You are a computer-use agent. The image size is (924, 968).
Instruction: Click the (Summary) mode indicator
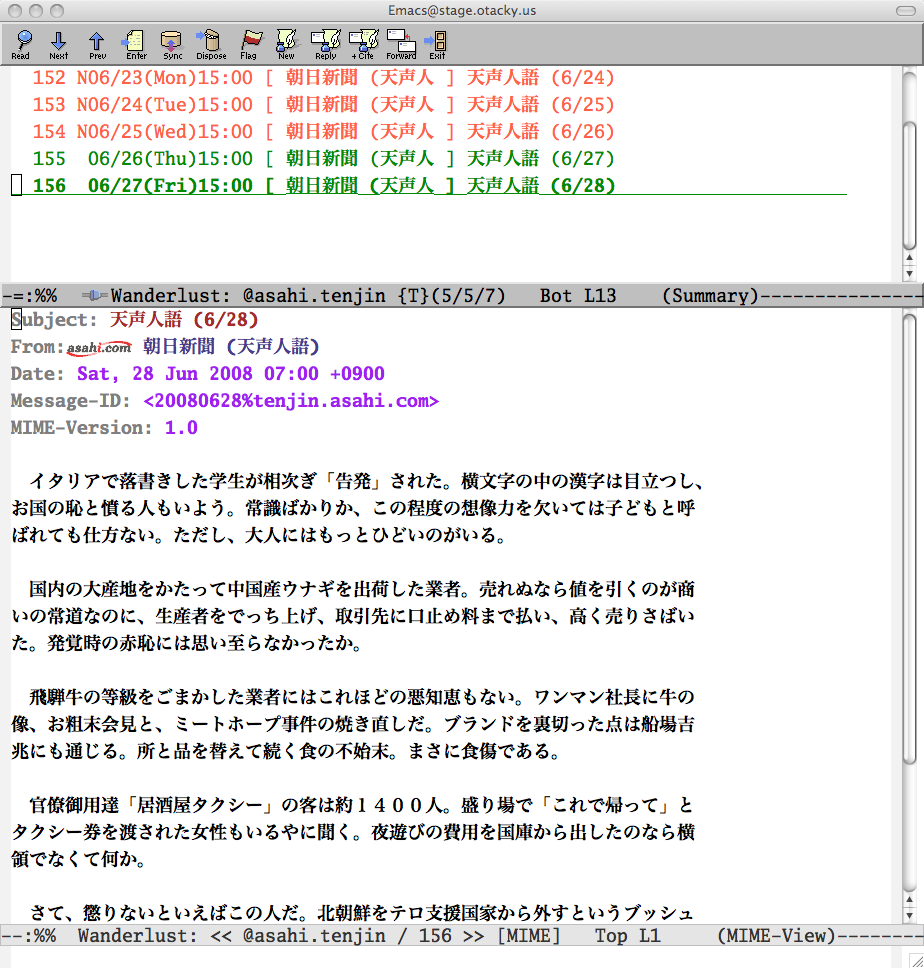click(710, 296)
